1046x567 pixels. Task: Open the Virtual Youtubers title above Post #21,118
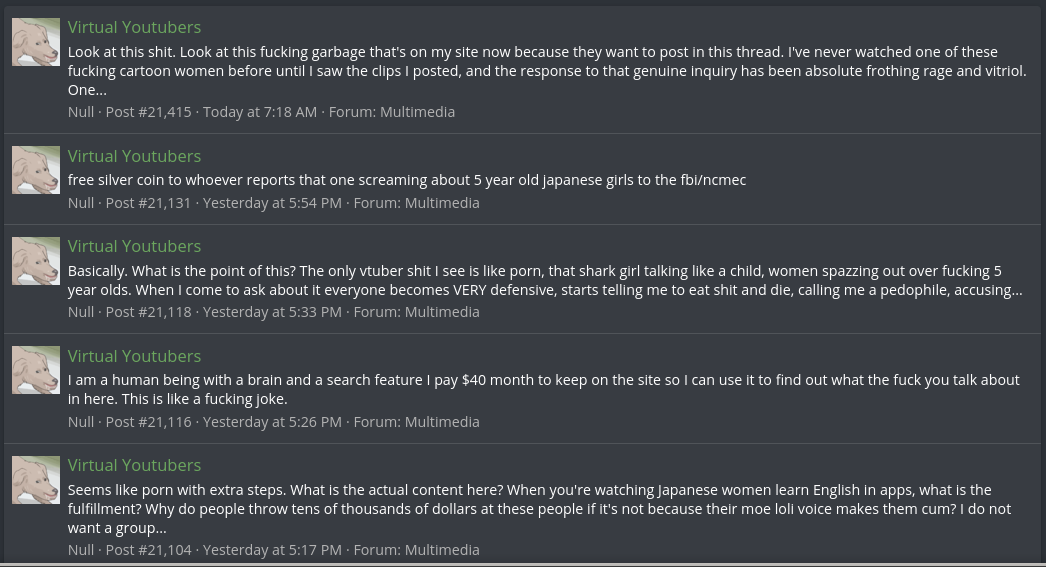(x=134, y=246)
